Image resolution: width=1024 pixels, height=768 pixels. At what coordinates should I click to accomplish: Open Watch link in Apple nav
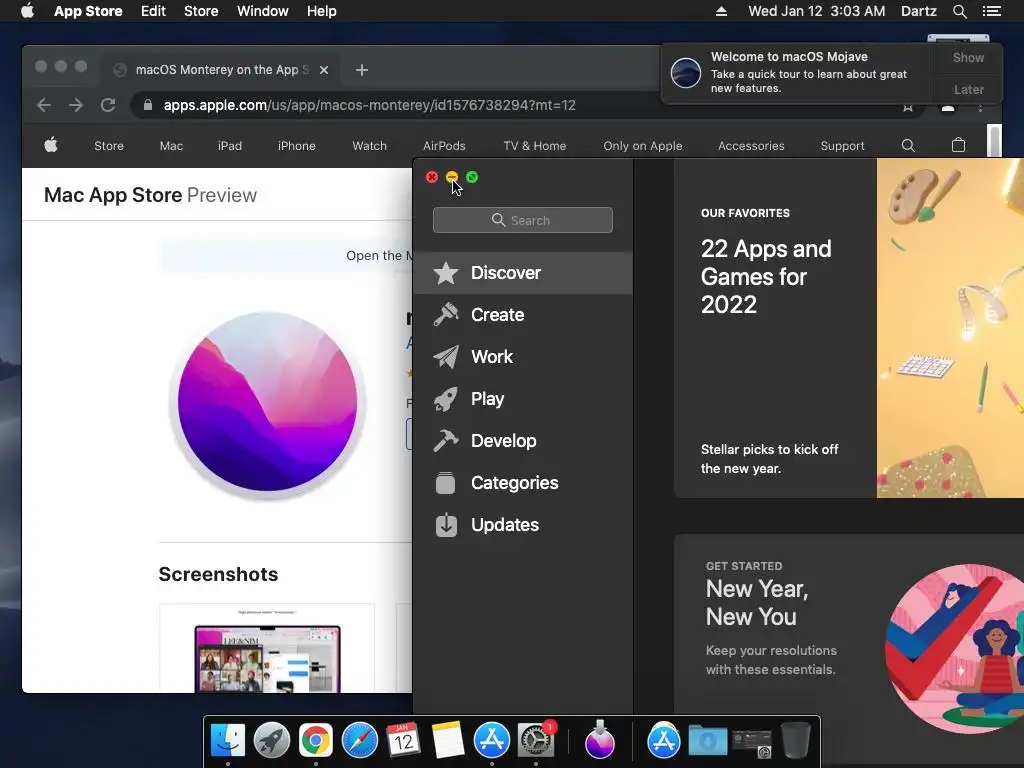coord(370,146)
